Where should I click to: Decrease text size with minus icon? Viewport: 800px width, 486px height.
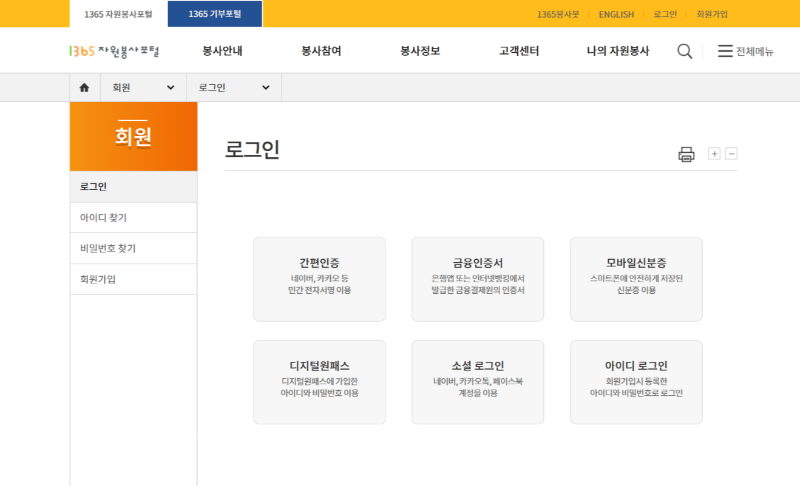tap(731, 154)
